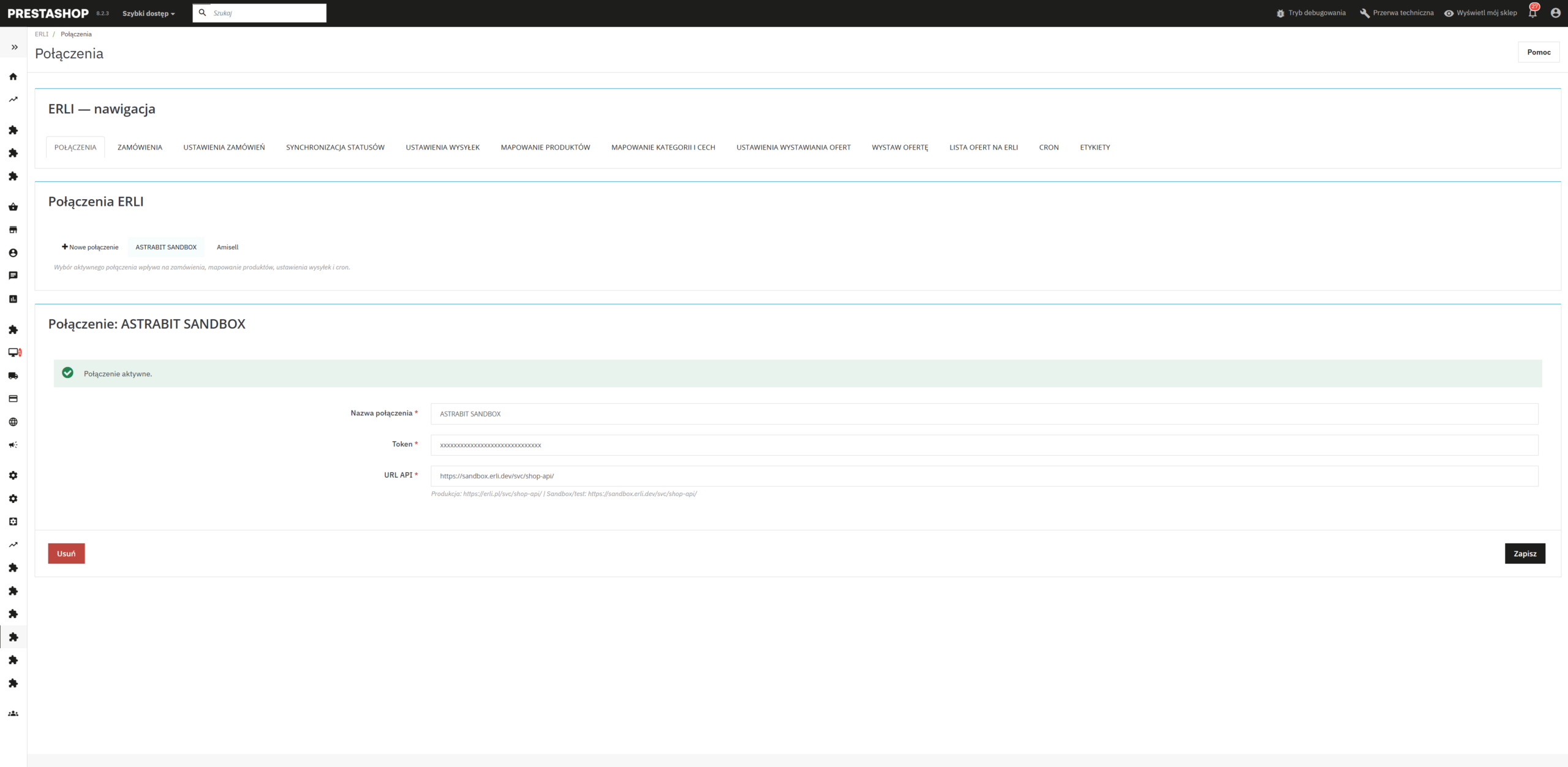This screenshot has height=767, width=1568.
Task: Click the green checkmark in active alert
Action: [68, 372]
